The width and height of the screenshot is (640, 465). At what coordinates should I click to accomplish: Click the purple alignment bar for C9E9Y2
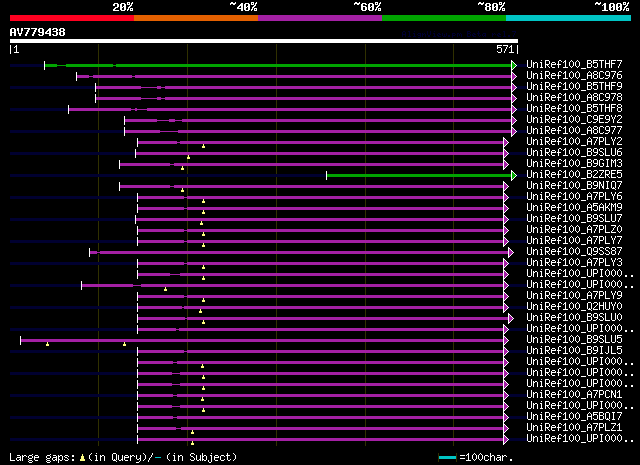point(318,120)
